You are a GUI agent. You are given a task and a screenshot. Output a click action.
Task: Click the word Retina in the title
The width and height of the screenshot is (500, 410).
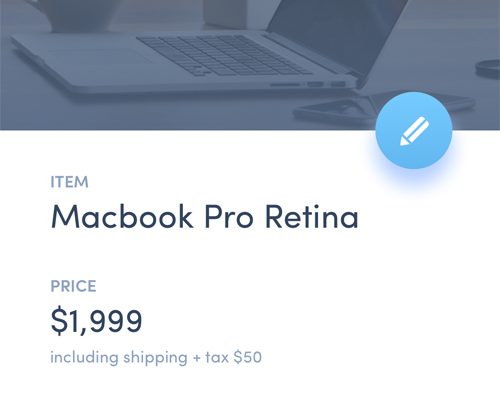coord(312,217)
